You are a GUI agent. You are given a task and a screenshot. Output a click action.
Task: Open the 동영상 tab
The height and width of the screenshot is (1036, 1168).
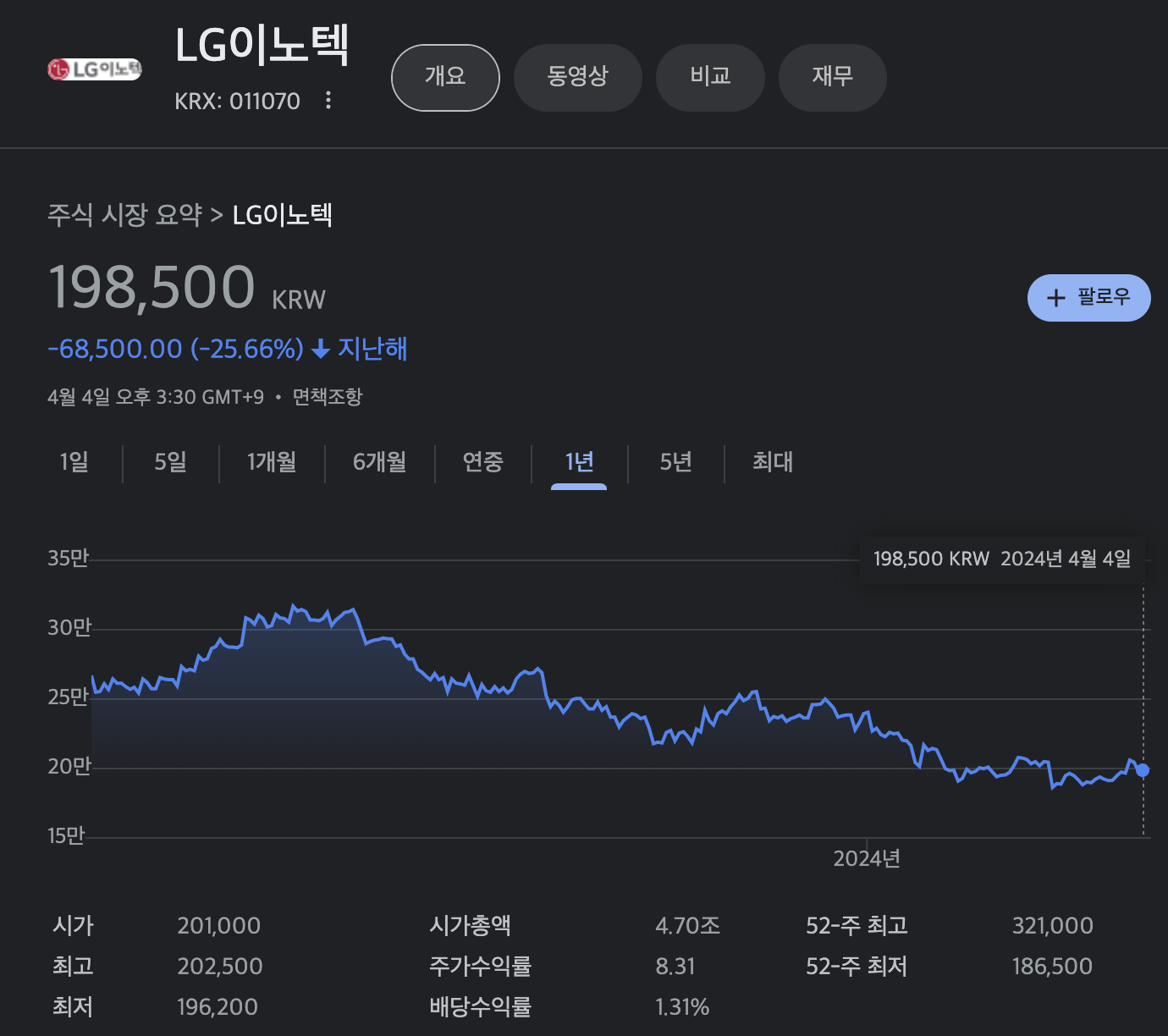point(578,77)
